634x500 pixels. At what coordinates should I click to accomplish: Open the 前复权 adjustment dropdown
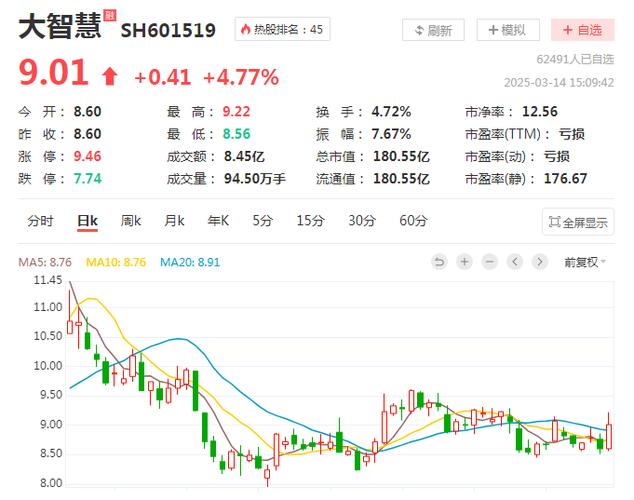(x=584, y=262)
